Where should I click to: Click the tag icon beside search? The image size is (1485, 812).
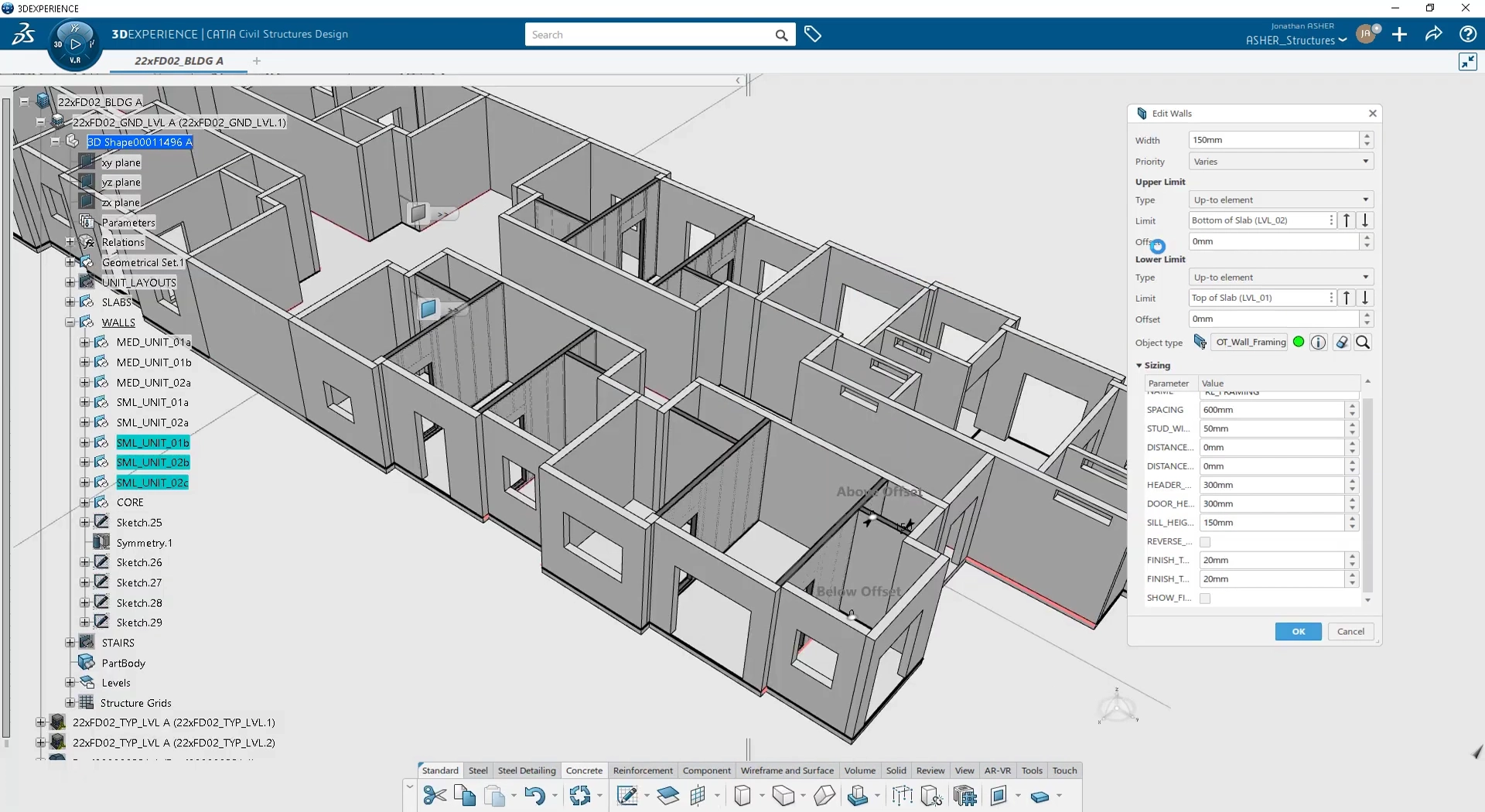pos(813,34)
